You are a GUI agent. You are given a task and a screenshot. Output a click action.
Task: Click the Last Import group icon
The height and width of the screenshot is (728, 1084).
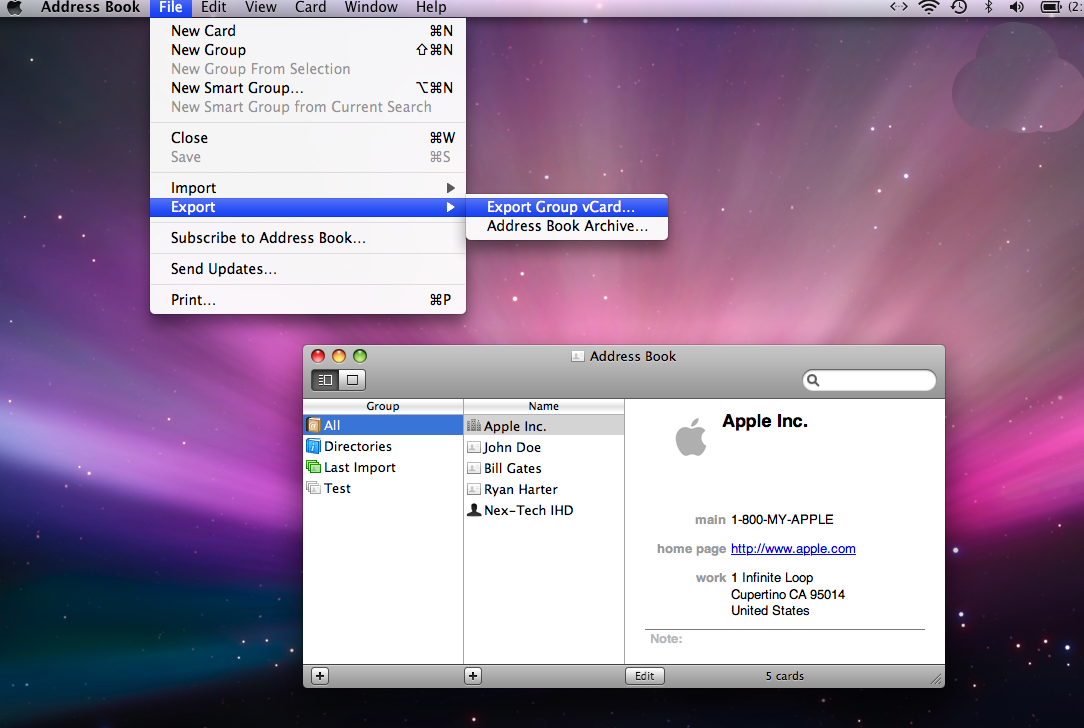click(313, 467)
